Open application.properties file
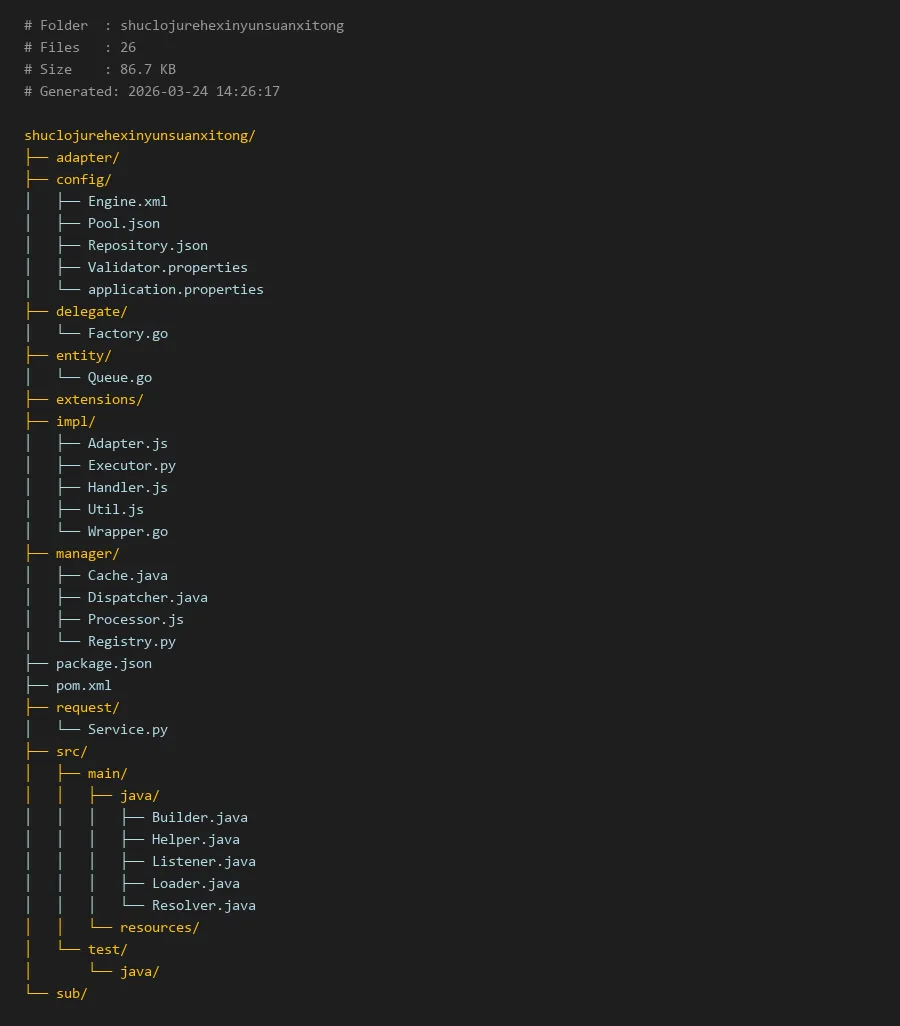Viewport: 900px width, 1026px height. pyautogui.click(x=176, y=289)
